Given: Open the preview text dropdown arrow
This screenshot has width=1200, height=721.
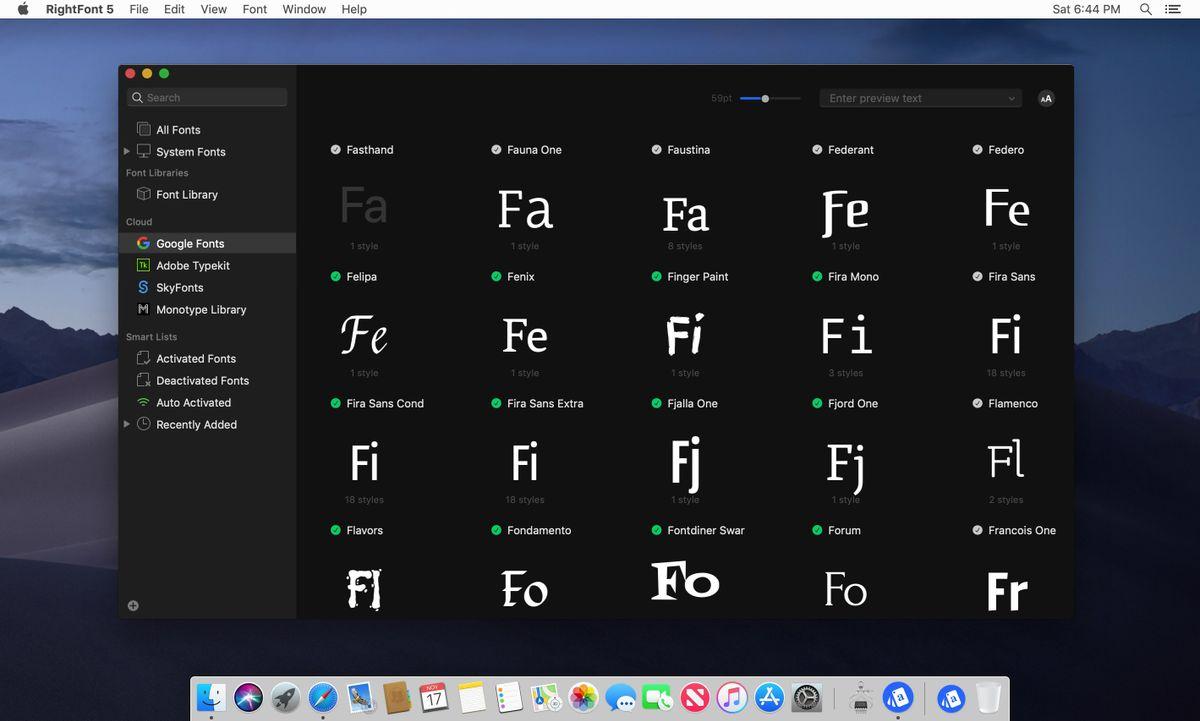Looking at the screenshot, I should [x=1011, y=98].
